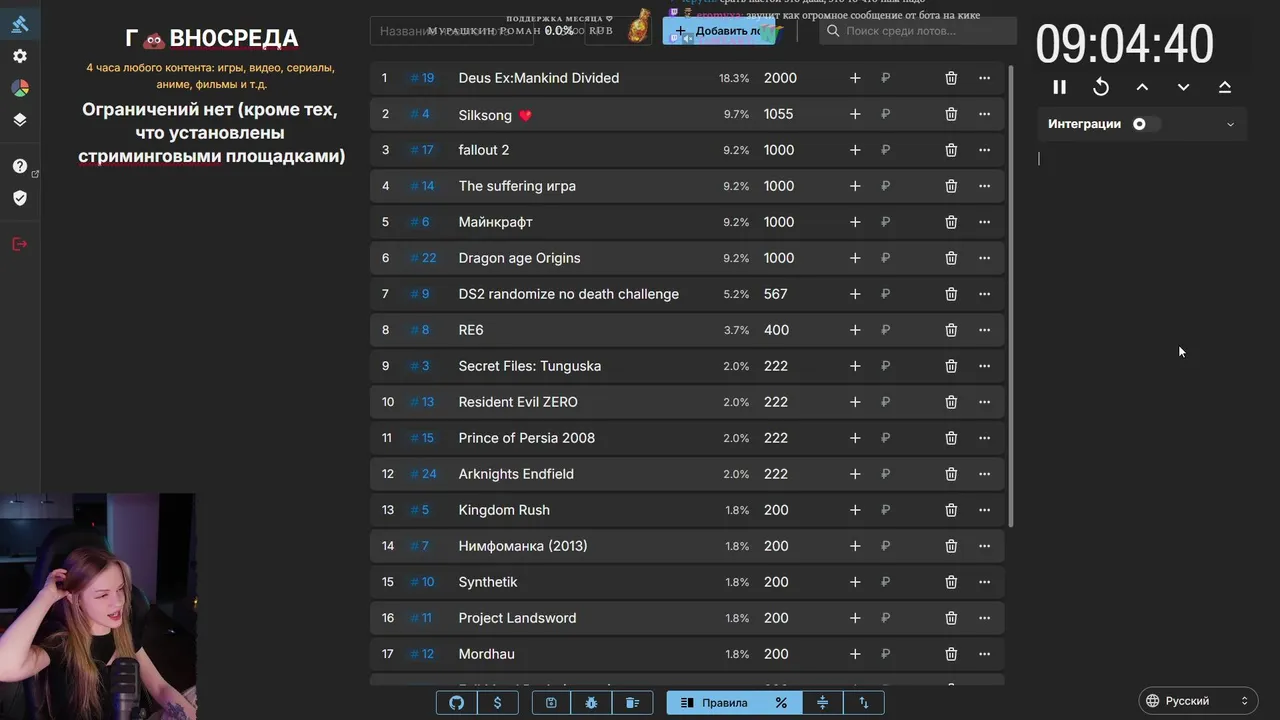
Task: Delete the fallout 2 lot
Action: [951, 150]
